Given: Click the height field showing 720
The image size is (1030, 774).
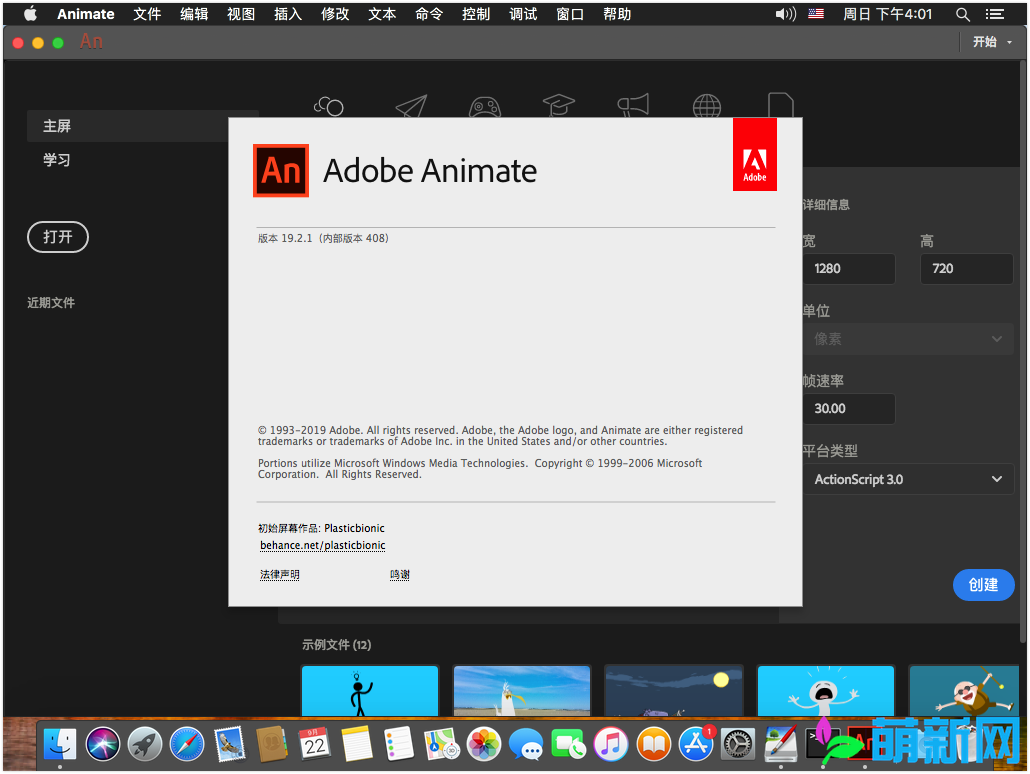Looking at the screenshot, I should click(x=966, y=269).
